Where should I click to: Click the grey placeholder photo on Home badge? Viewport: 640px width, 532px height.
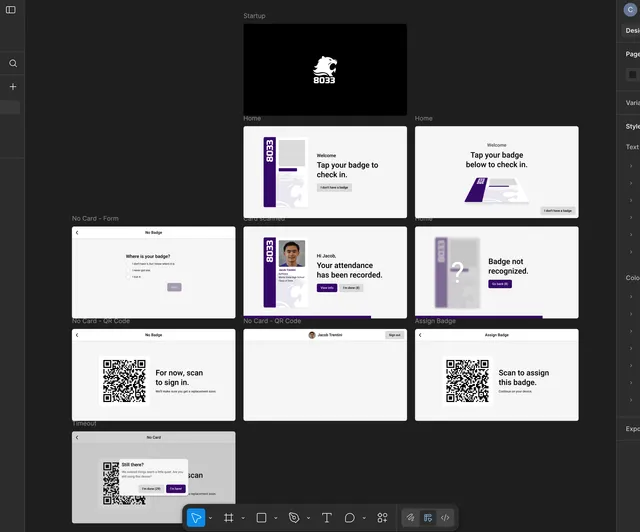pos(292,153)
